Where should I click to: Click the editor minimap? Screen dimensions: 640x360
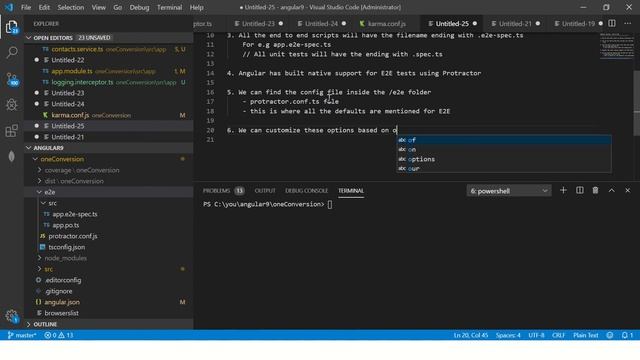pyautogui.click(x=616, y=46)
